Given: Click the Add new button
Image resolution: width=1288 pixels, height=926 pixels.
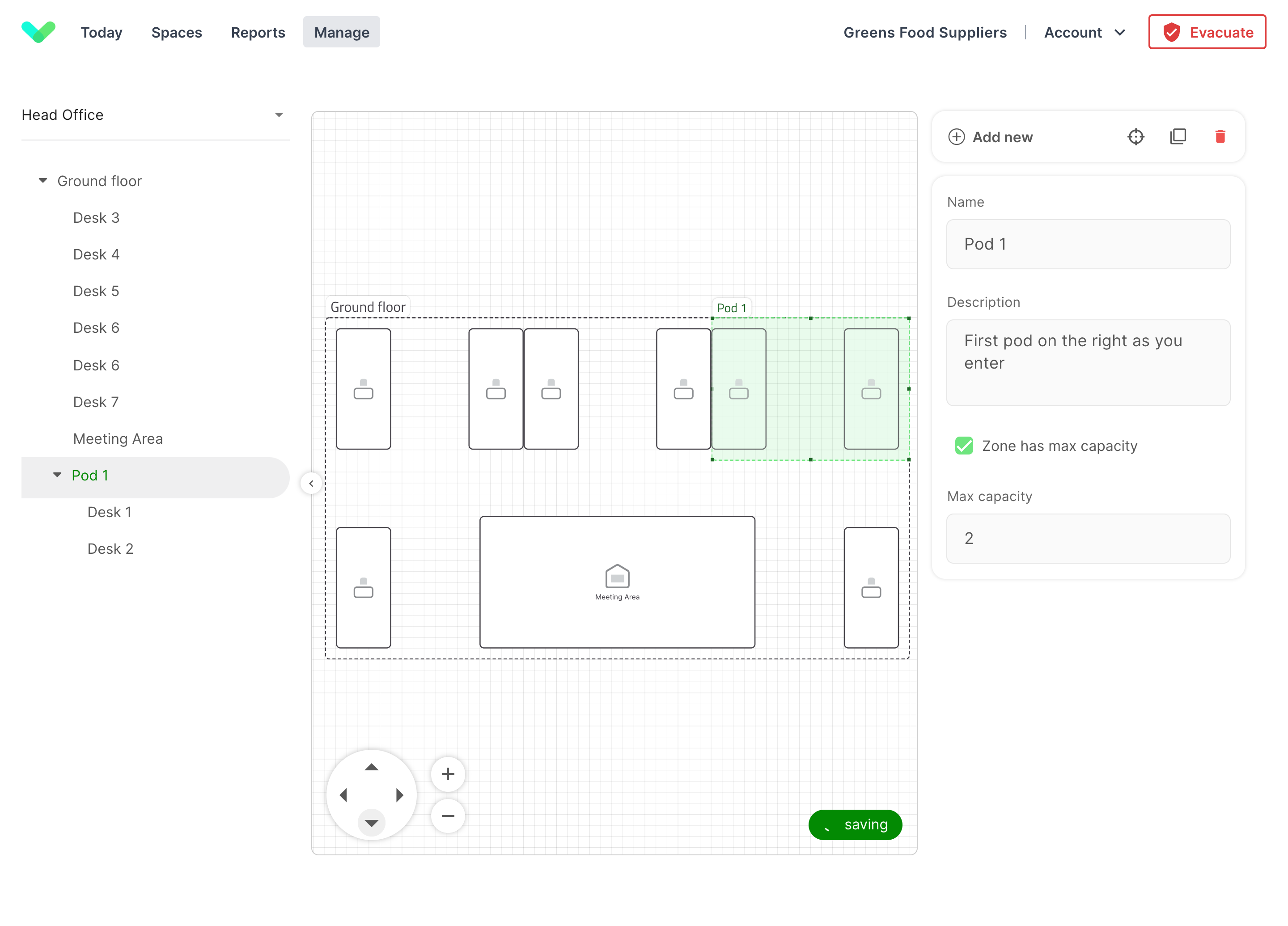Looking at the screenshot, I should click(x=991, y=137).
